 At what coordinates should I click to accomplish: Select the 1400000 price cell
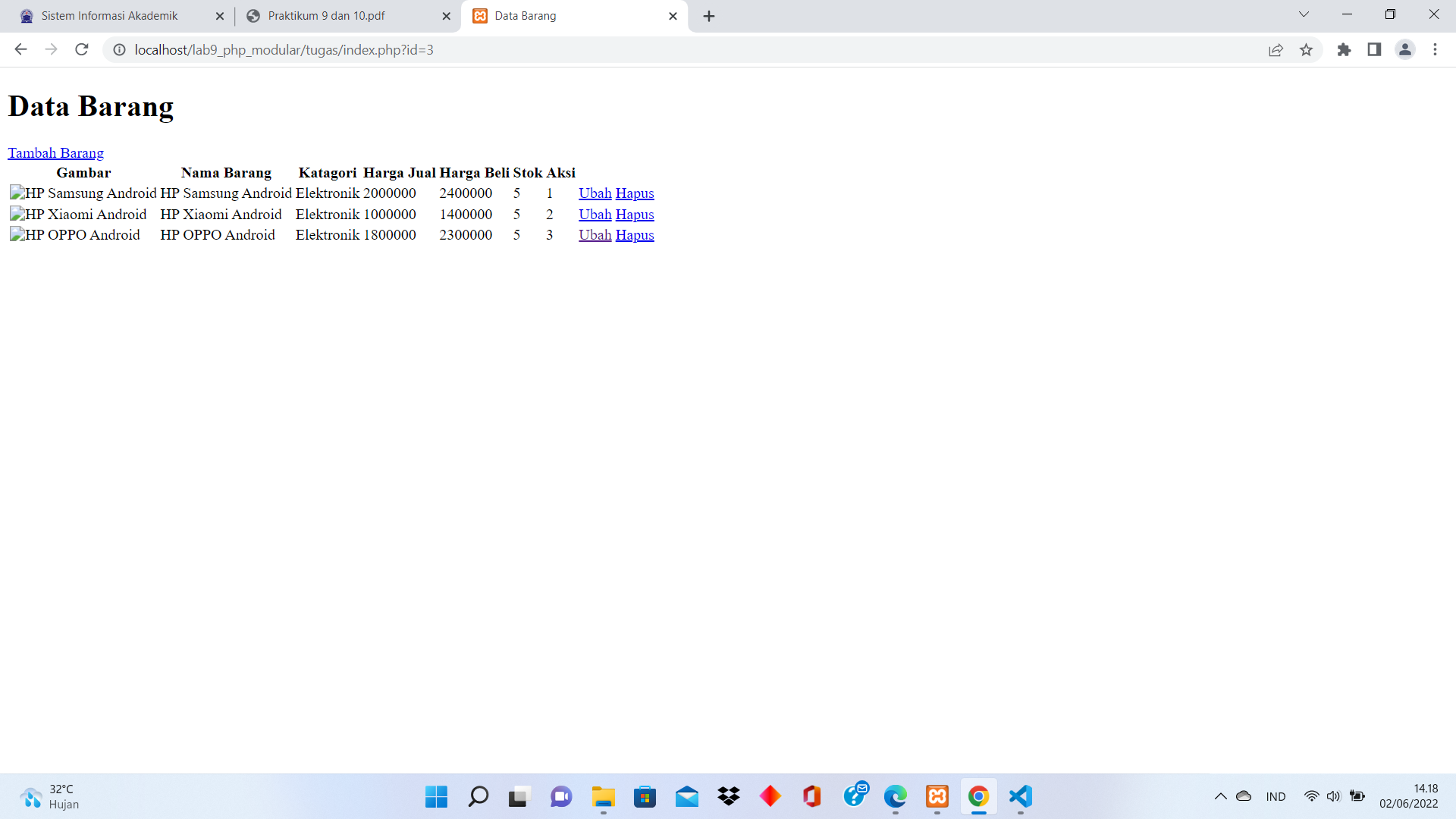click(466, 215)
